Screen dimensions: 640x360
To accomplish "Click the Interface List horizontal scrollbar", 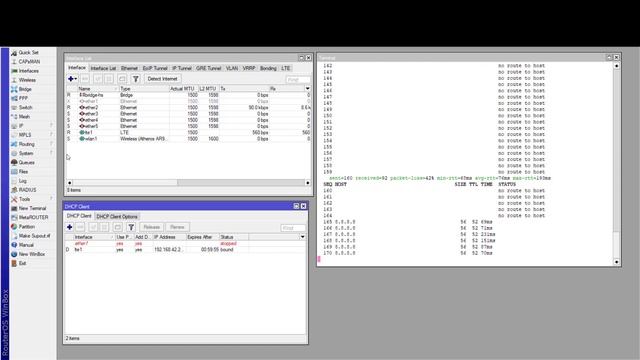I will point(188,183).
